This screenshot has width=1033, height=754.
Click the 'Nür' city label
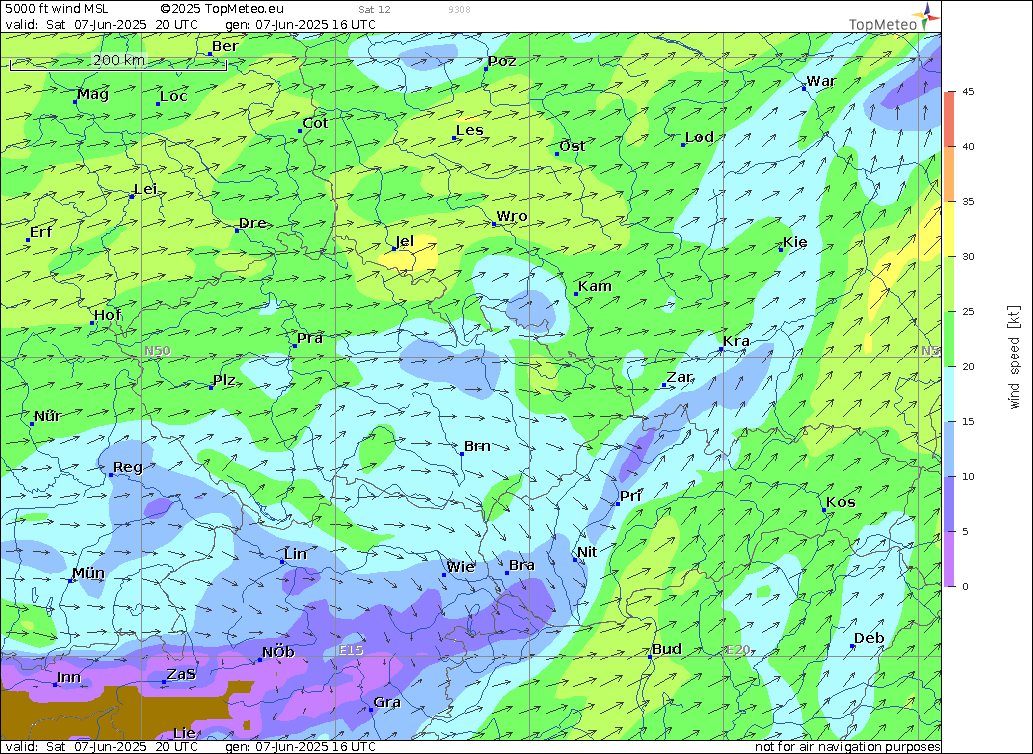[x=47, y=416]
